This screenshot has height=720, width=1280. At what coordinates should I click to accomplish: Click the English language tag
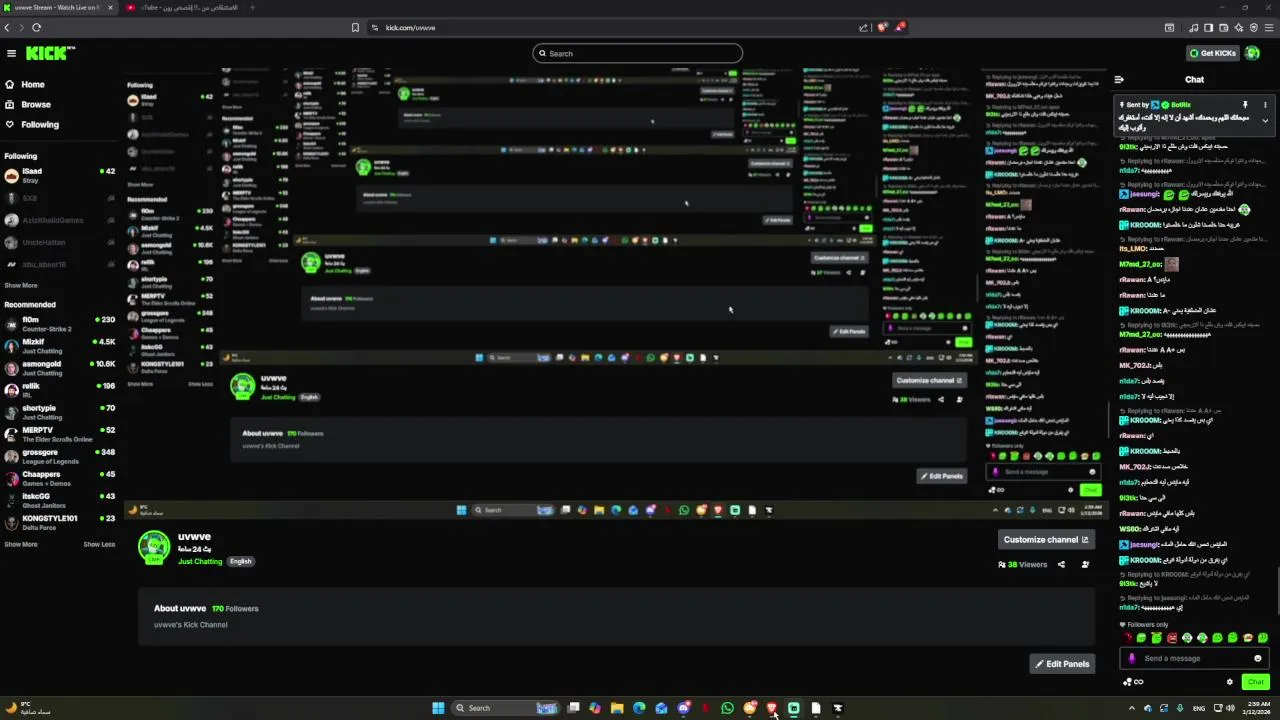(x=240, y=561)
